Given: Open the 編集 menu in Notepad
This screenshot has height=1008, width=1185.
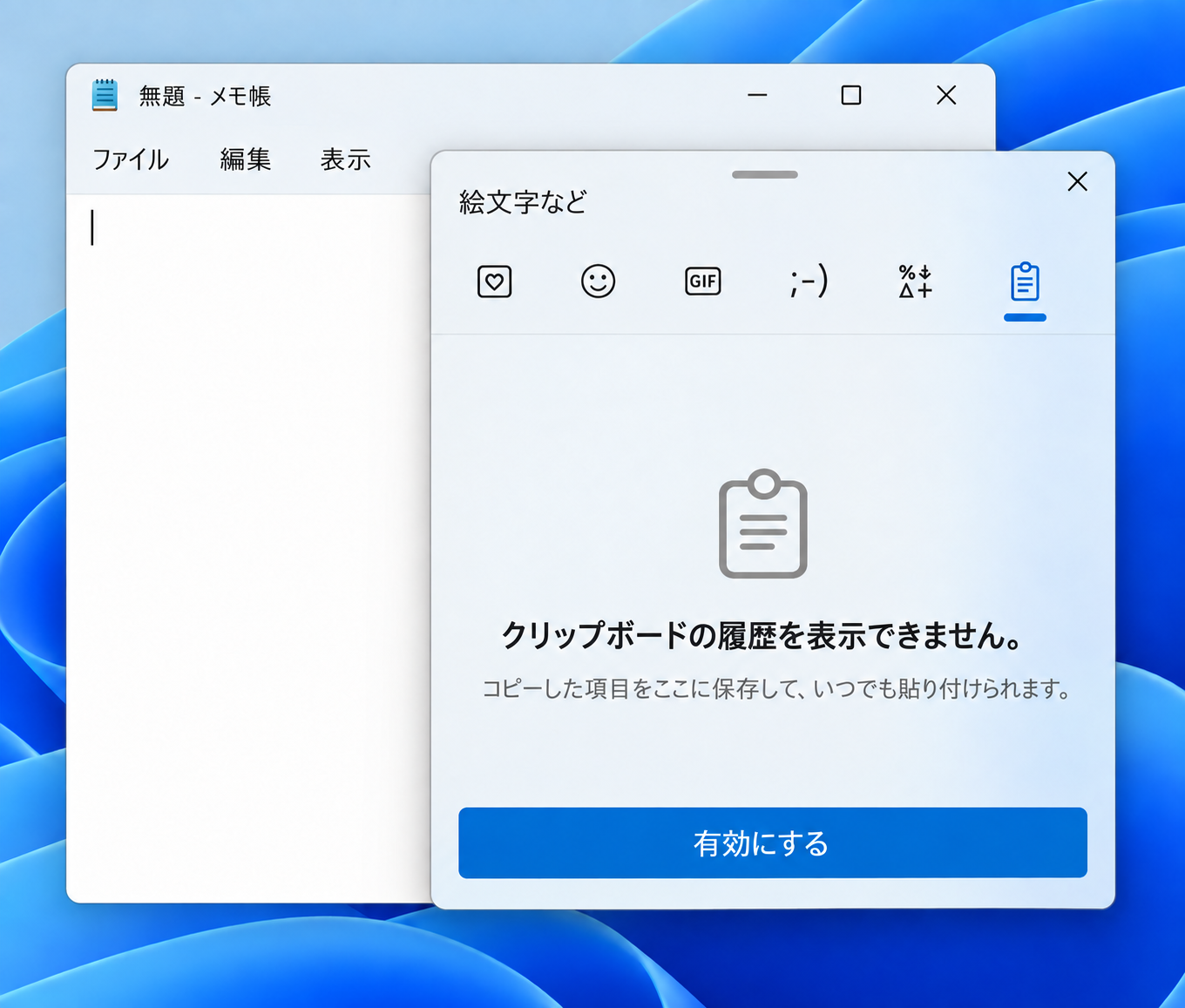Looking at the screenshot, I should (x=246, y=159).
